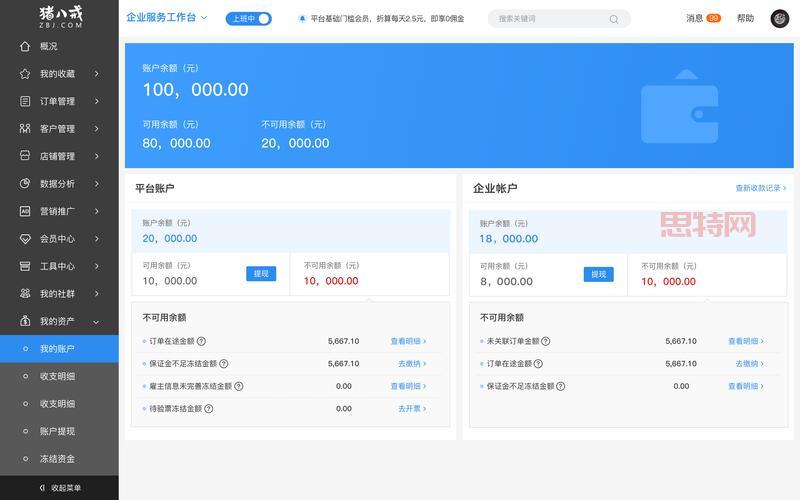Viewport: 800px width, 500px height.
Task: Open 查看明细 for 雇主信息未完善冻结金额
Action: click(408, 386)
